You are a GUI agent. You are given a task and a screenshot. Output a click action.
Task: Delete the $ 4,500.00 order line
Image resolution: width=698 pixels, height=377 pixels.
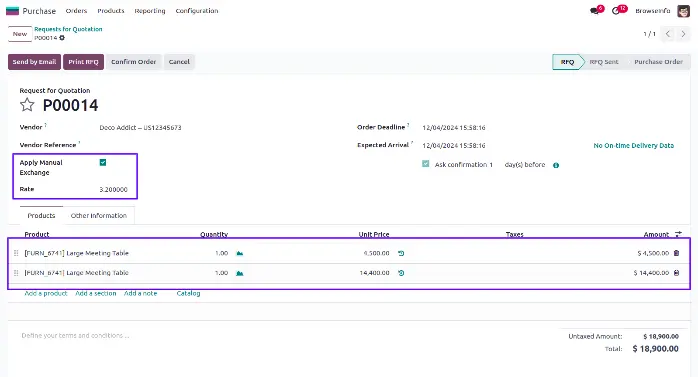676,253
